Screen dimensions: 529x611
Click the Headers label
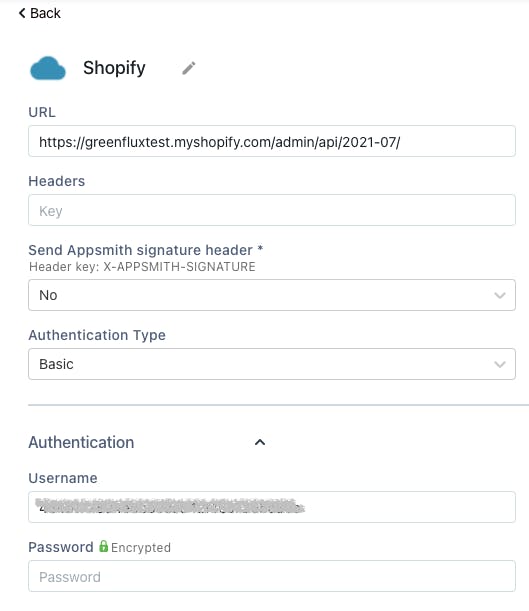[x=56, y=181]
